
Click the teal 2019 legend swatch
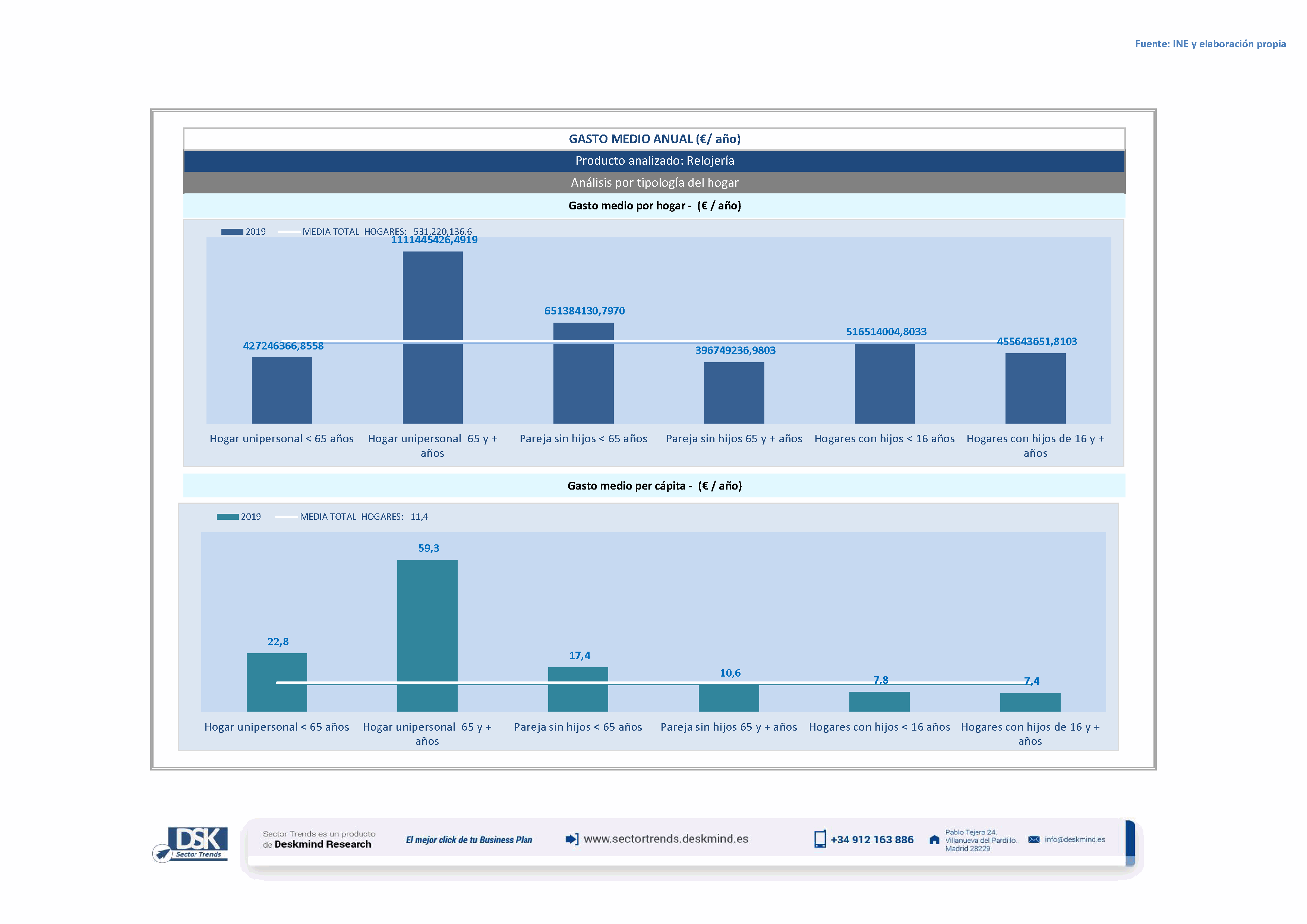tap(227, 517)
